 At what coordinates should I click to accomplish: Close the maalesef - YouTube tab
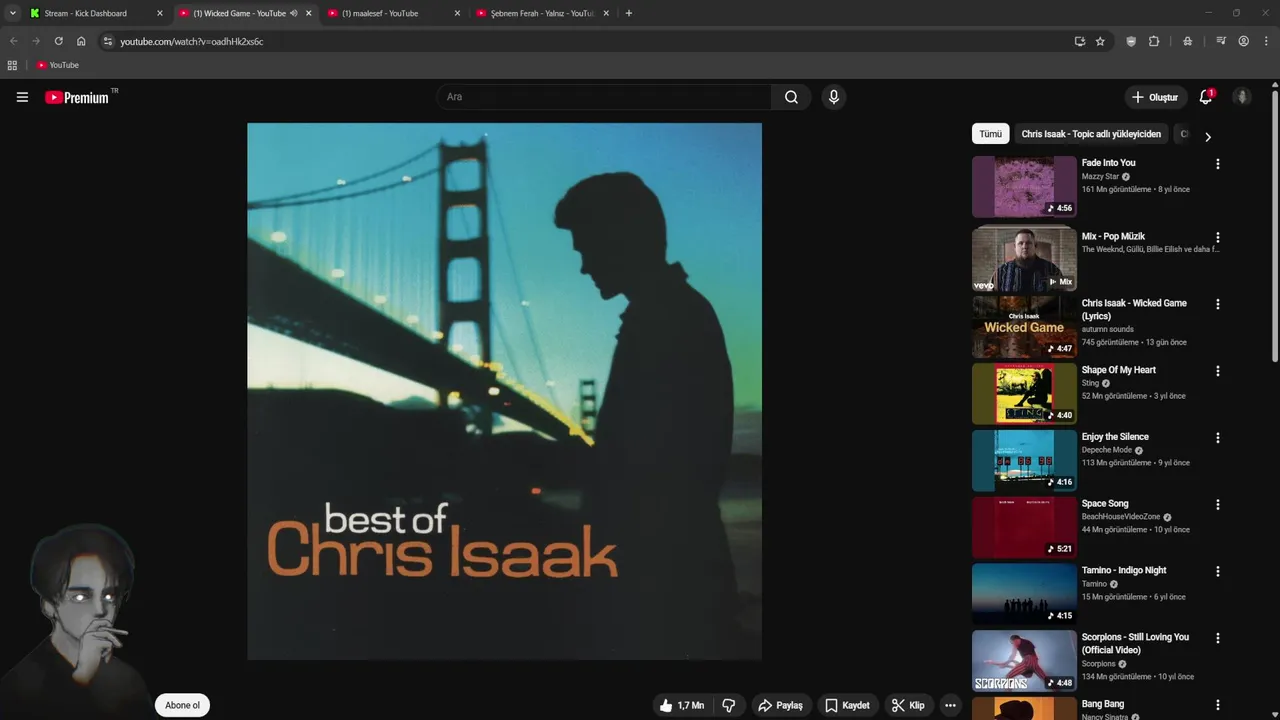457,13
